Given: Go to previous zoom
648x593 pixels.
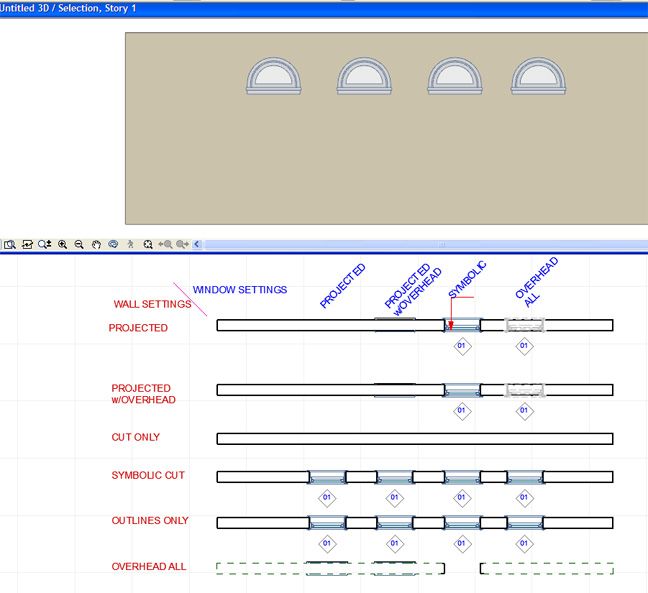Looking at the screenshot, I should [x=166, y=244].
